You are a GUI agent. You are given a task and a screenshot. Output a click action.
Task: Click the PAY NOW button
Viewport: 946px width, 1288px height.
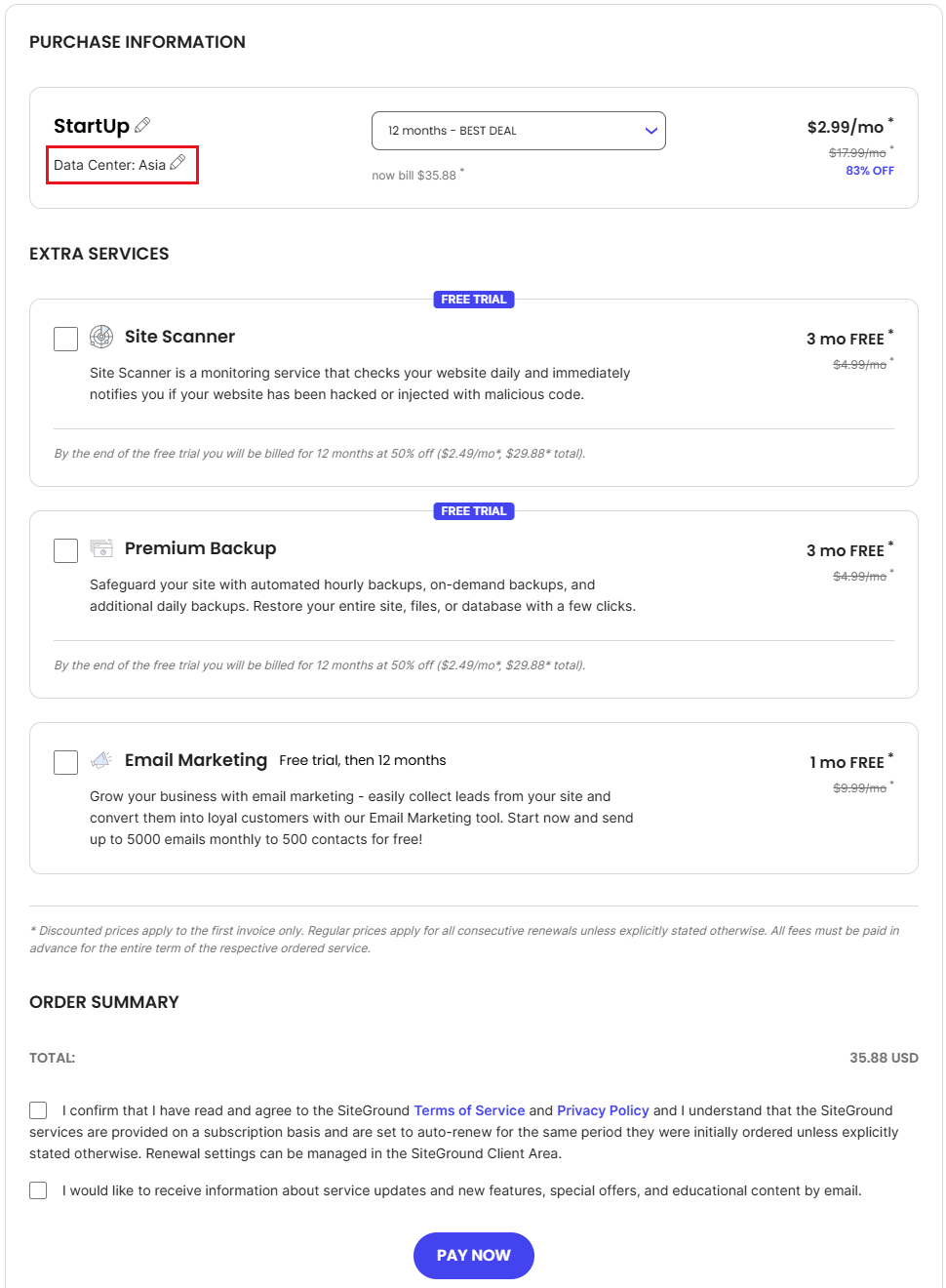[474, 1256]
